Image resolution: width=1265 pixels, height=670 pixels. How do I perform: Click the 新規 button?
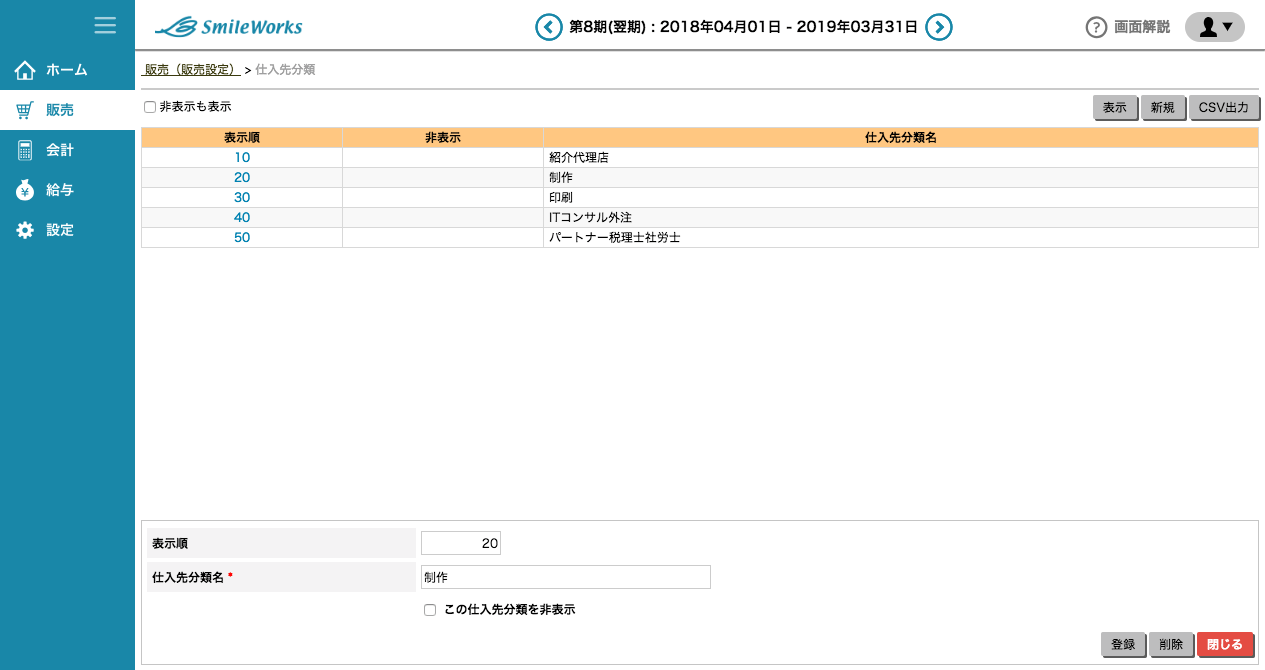[x=1162, y=108]
